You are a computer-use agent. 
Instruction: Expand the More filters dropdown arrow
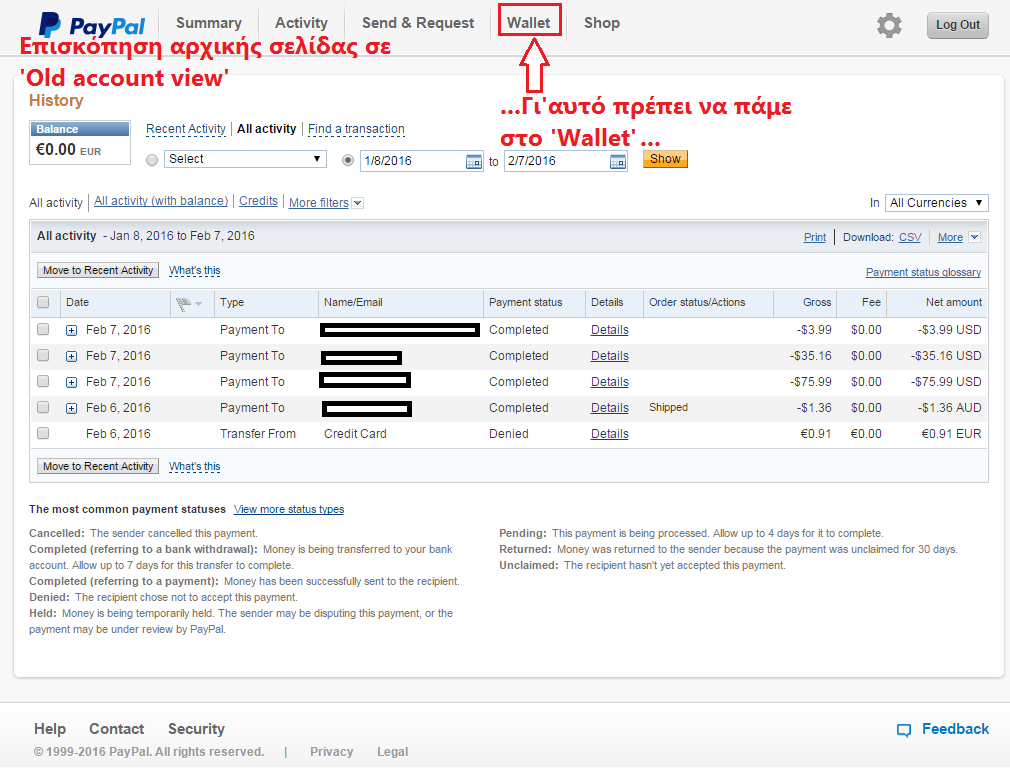pyautogui.click(x=358, y=203)
